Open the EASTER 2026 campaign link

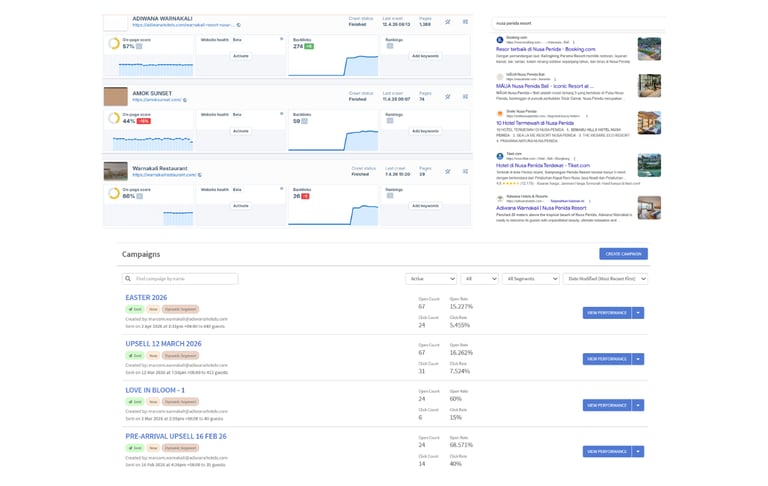click(146, 297)
